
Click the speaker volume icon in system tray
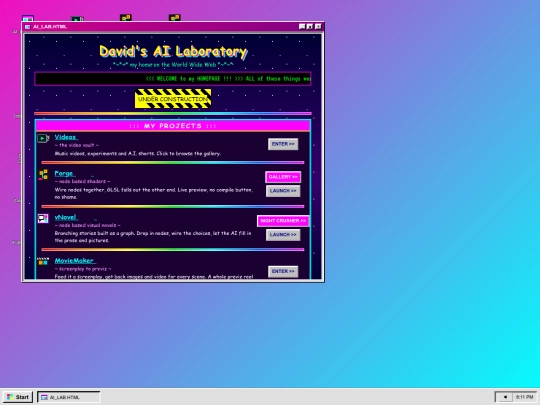click(x=505, y=397)
